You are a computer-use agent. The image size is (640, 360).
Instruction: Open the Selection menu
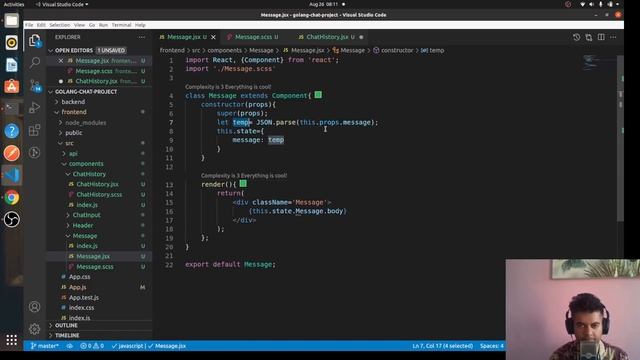[60, 25]
